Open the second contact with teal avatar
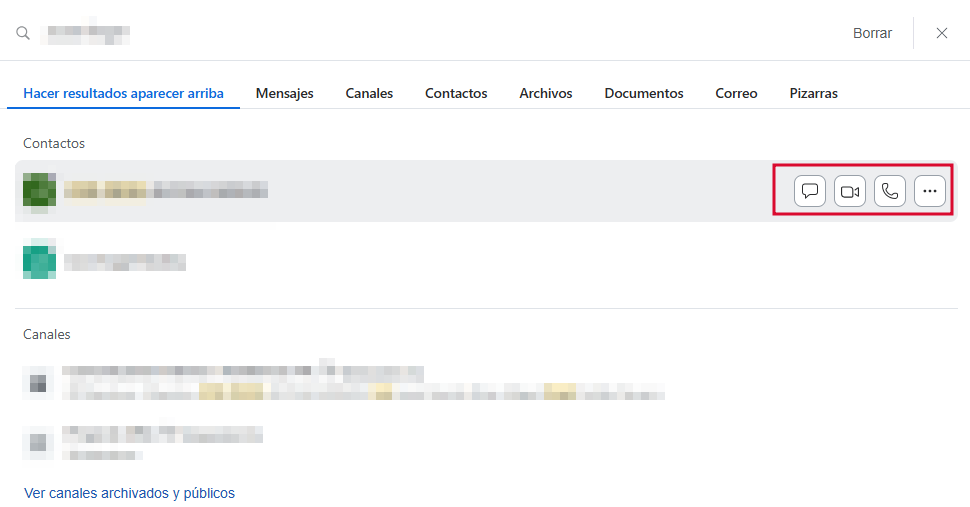Screen dimensions: 970x507 coord(125,262)
